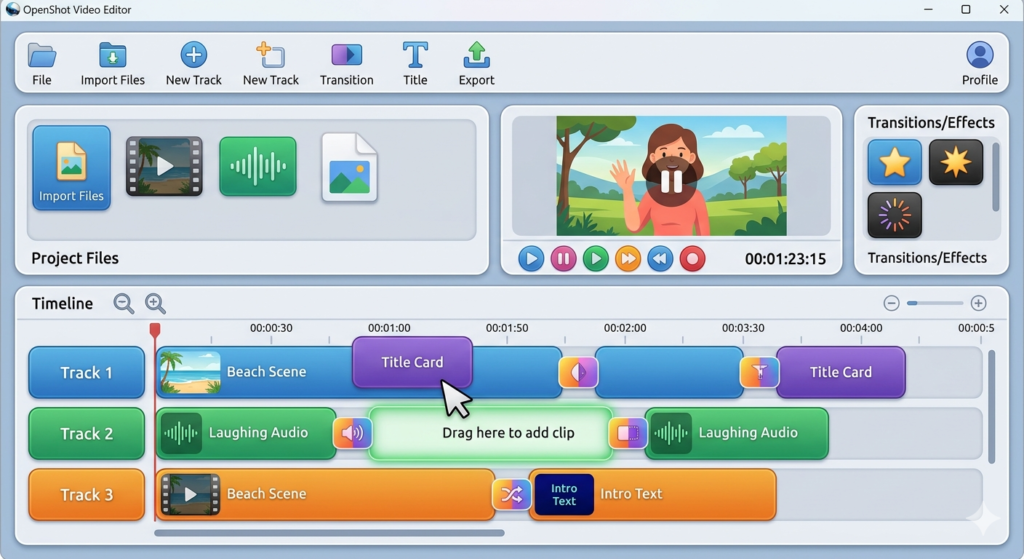The image size is (1024, 559).
Task: Zoom out the timeline with the magnifier minus
Action: click(x=123, y=304)
